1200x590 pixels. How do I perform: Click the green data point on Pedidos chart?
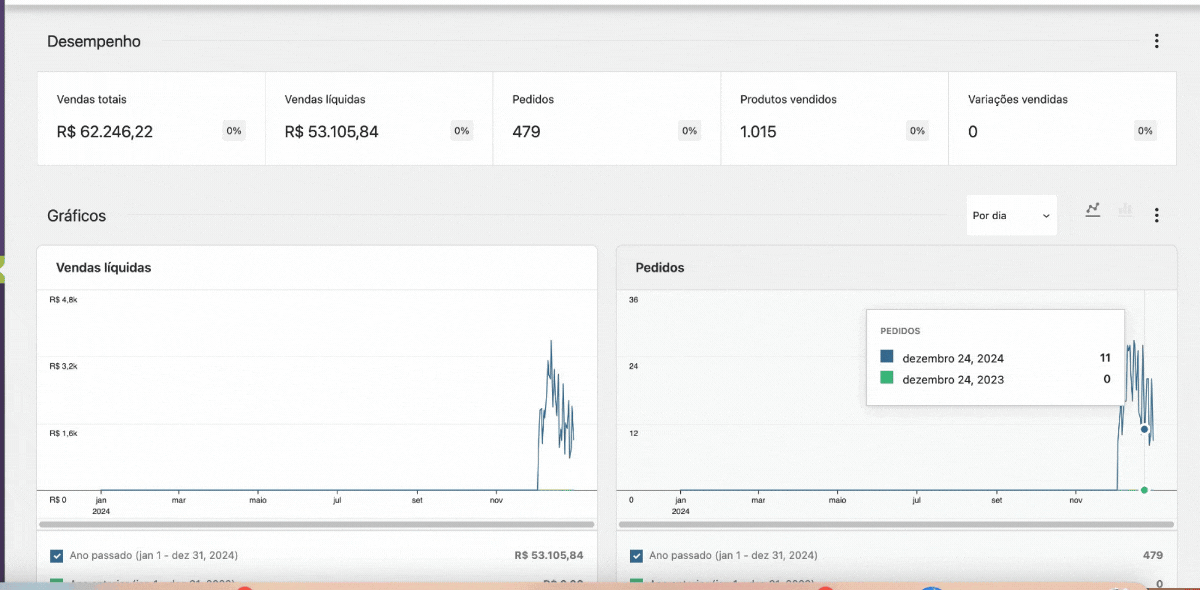(x=1144, y=490)
